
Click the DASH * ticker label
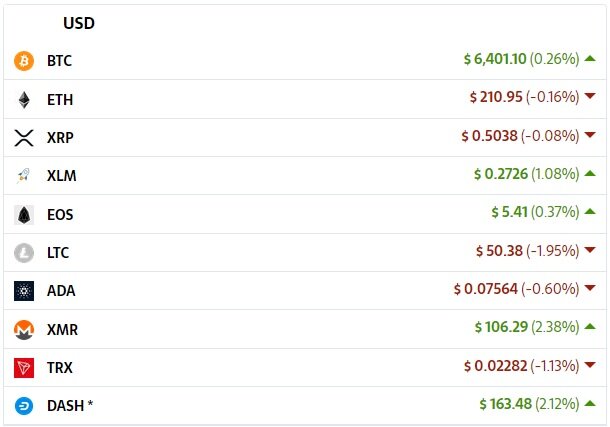[x=70, y=406]
